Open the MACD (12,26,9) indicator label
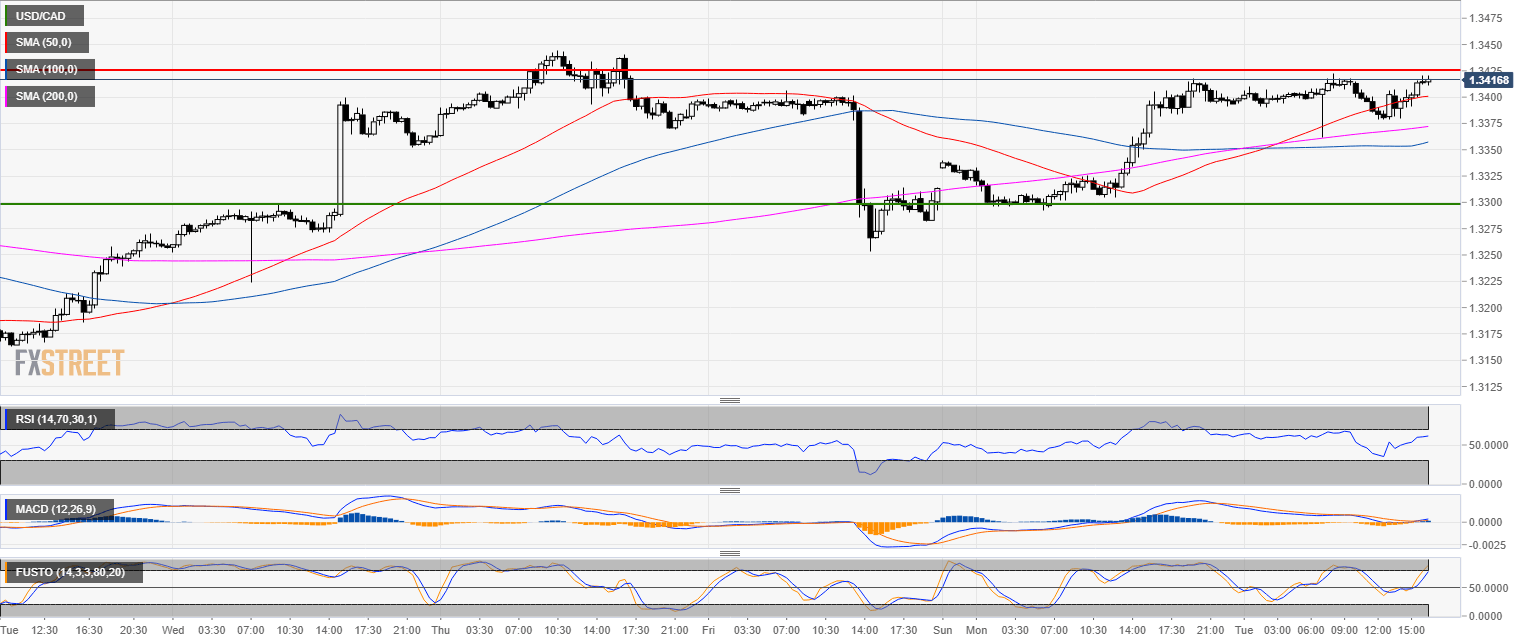 pyautogui.click(x=60, y=509)
